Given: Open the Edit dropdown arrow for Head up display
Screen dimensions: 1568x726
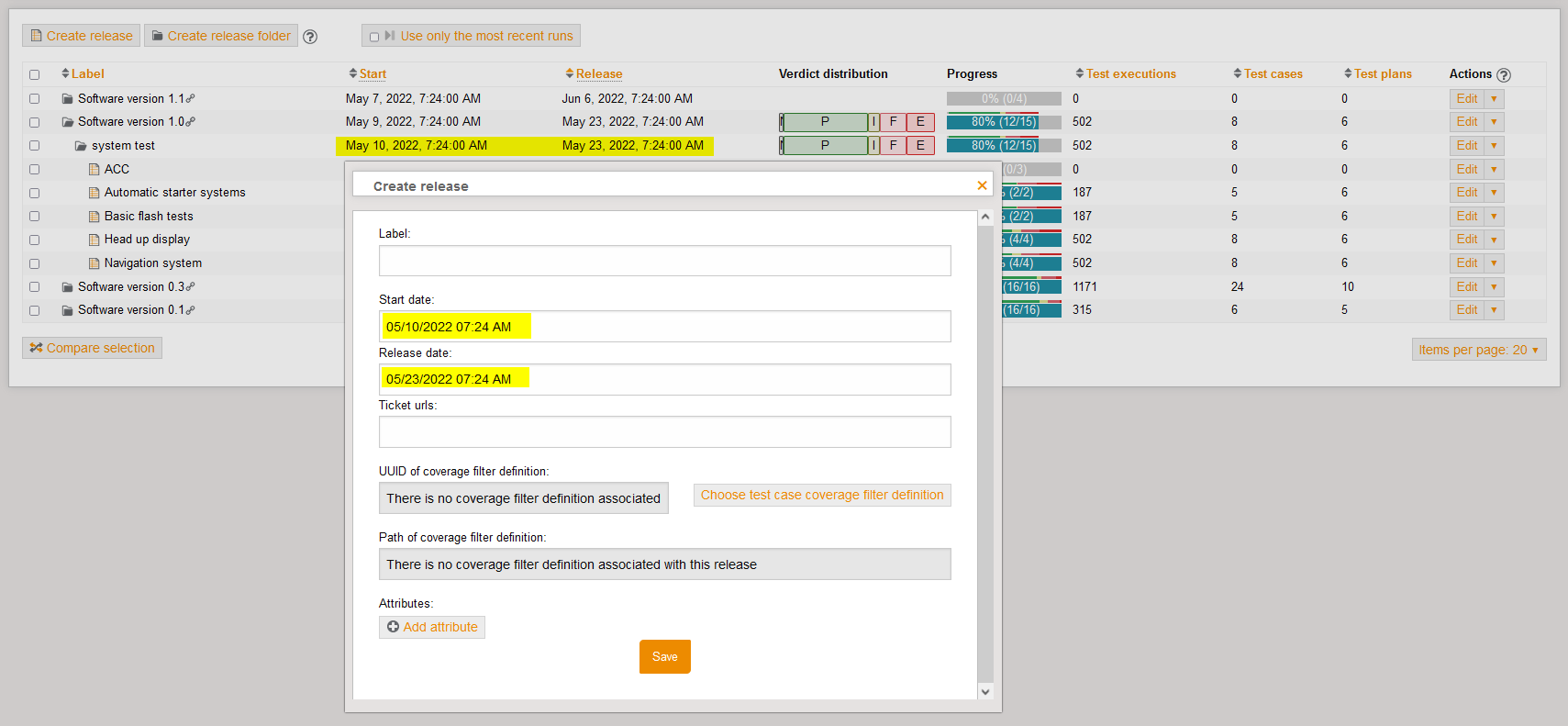Looking at the screenshot, I should [x=1494, y=240].
